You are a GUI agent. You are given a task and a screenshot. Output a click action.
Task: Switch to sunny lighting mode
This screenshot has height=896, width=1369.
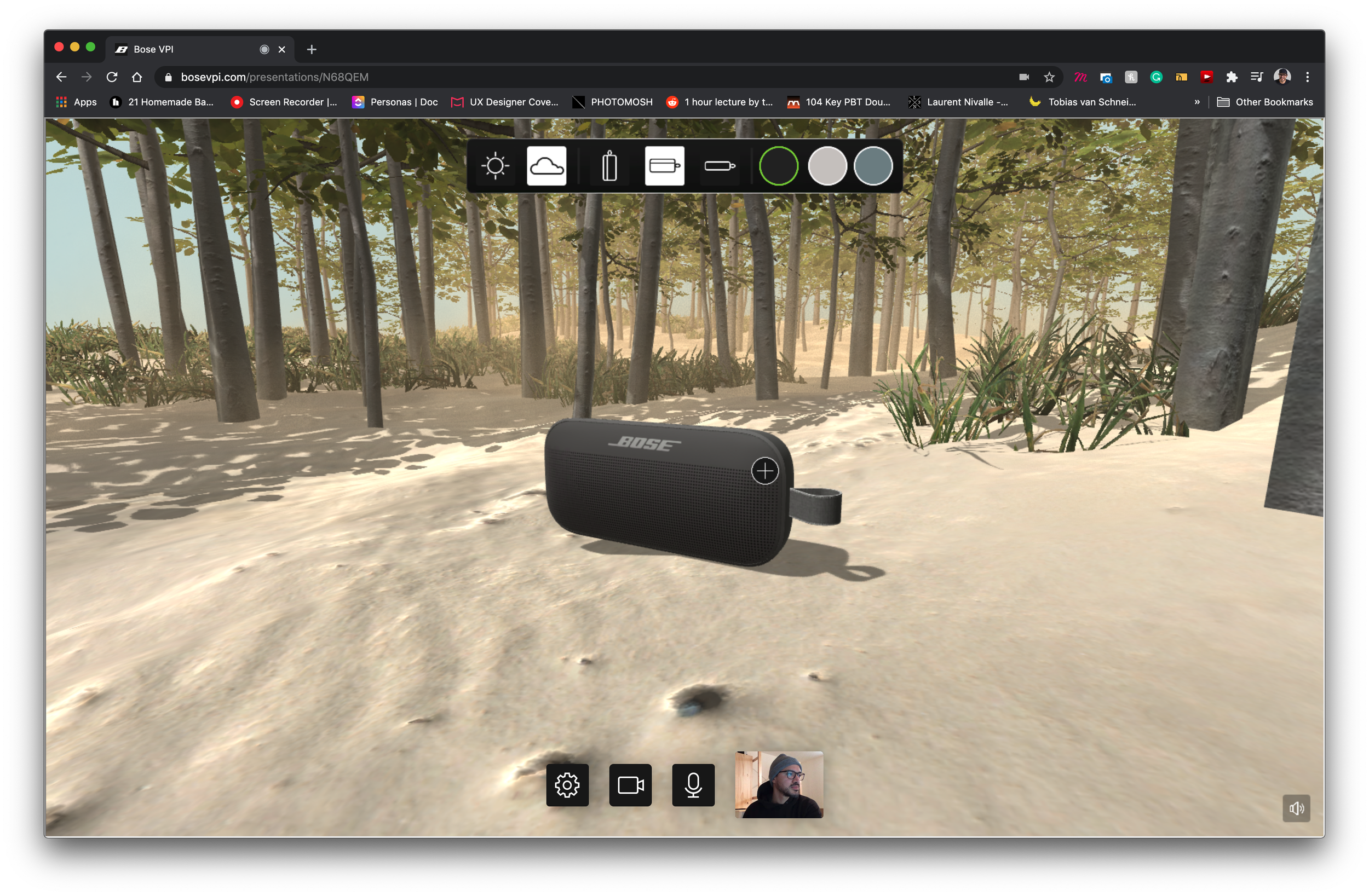pos(494,166)
